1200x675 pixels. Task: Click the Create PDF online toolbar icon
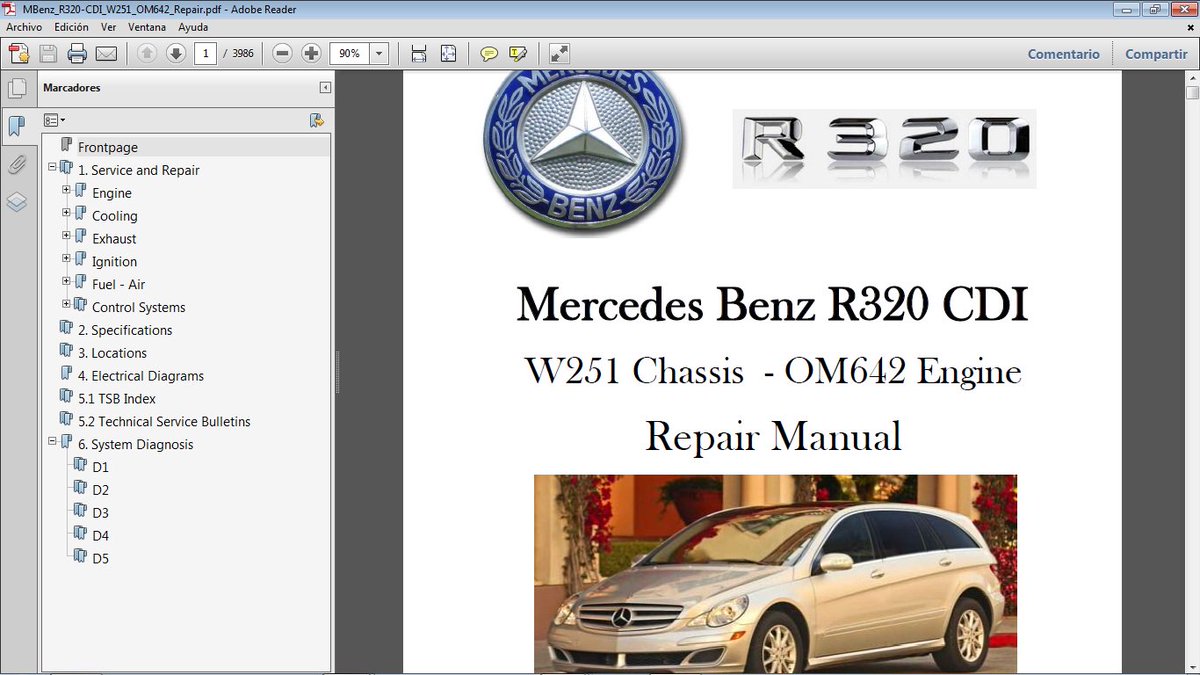pos(18,53)
